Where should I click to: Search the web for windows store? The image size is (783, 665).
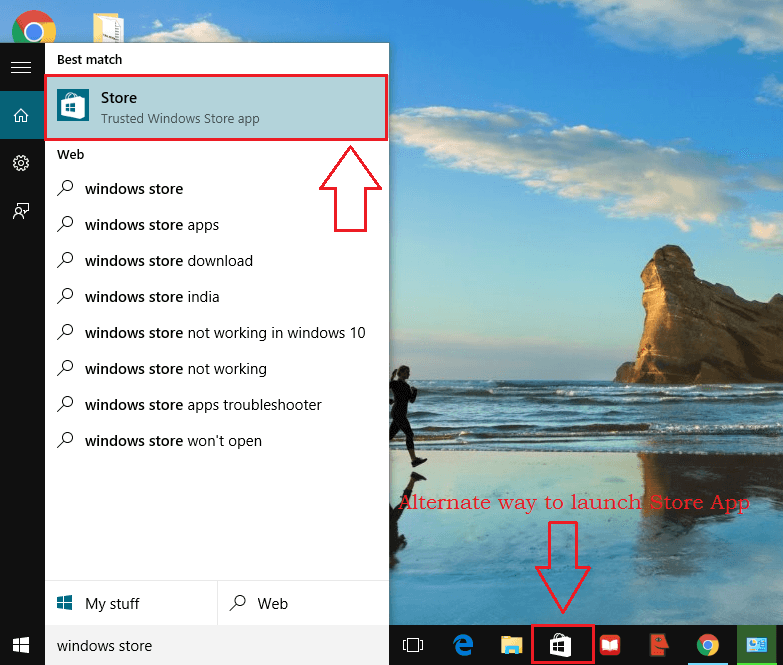[216, 189]
